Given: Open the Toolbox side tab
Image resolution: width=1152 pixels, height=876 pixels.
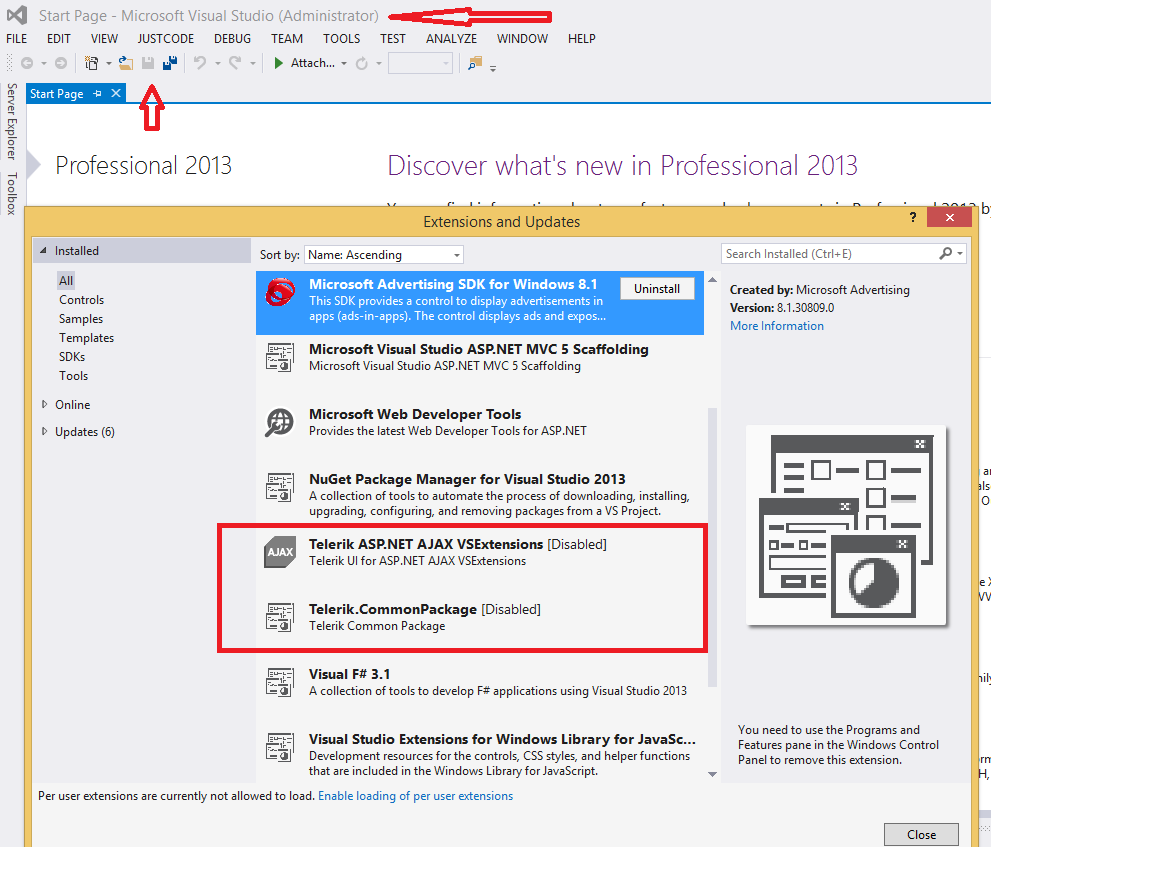Looking at the screenshot, I should (x=12, y=193).
